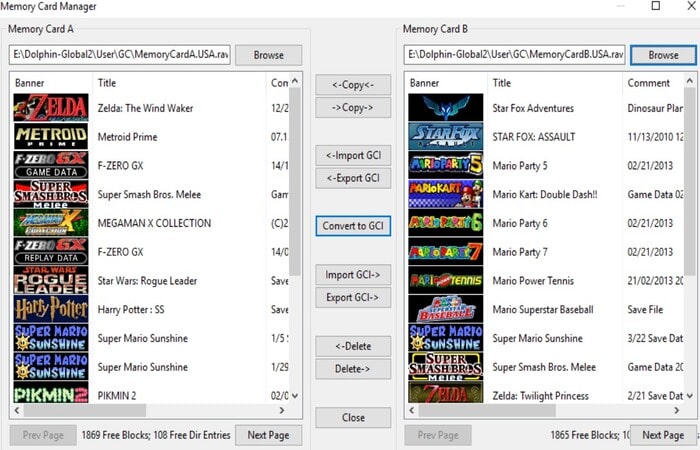Click the 'Dinosaur Plan' comment cell
Screen dimensions: 700x450
[655, 108]
